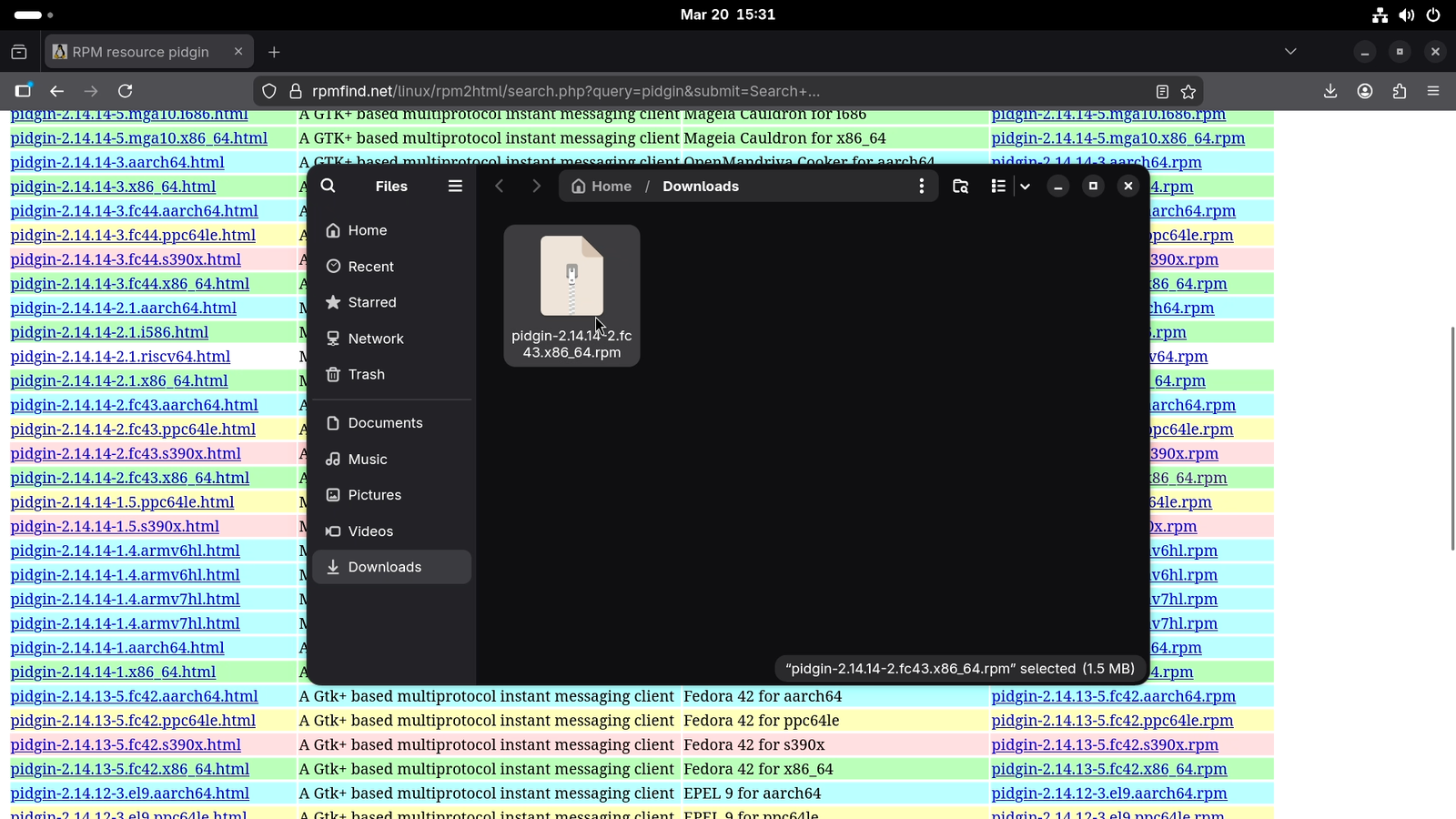This screenshot has width=1456, height=819.
Task: Open Music in the Files sidebar
Action: click(391, 460)
